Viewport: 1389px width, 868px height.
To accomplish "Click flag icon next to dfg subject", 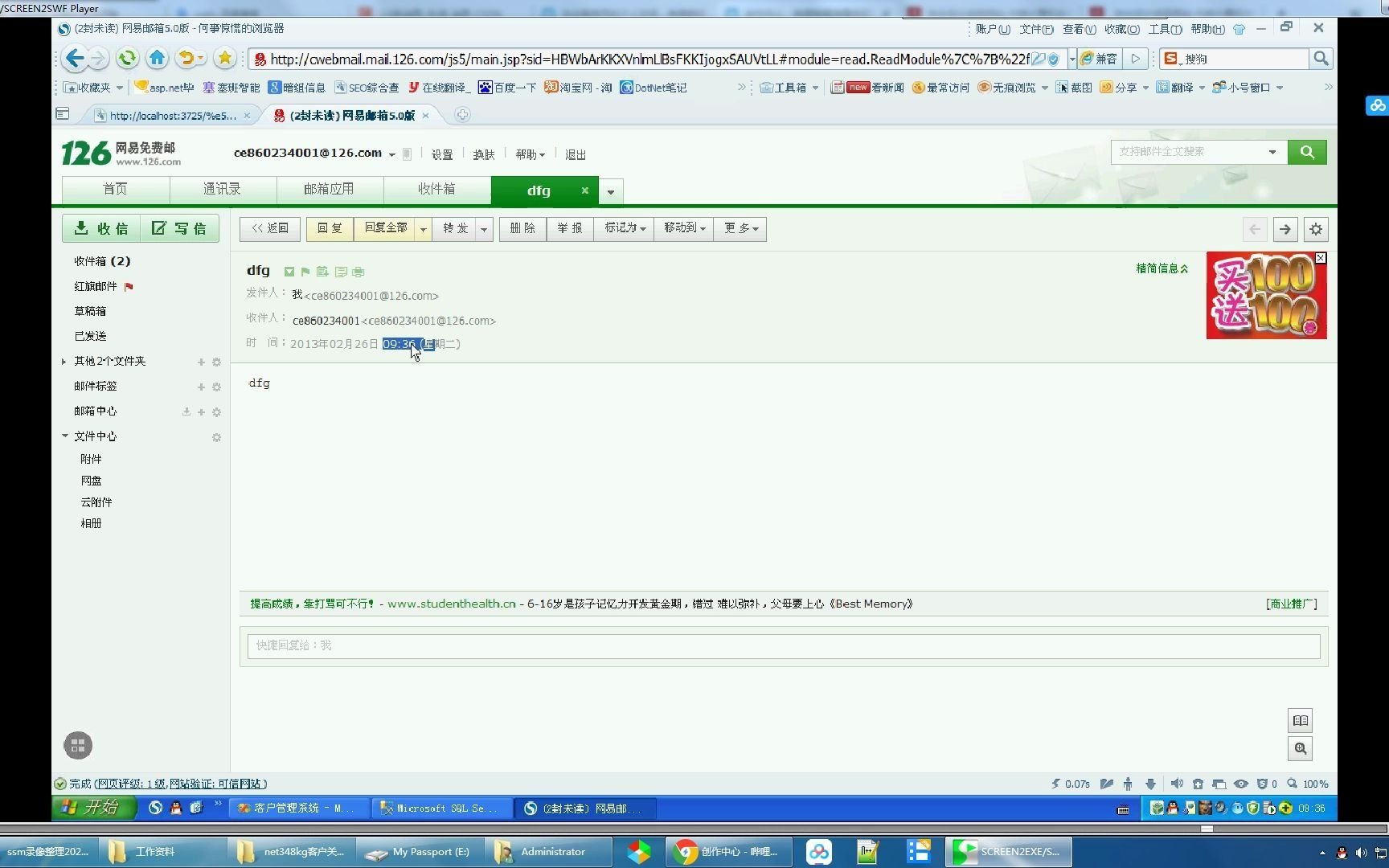I will (305, 272).
